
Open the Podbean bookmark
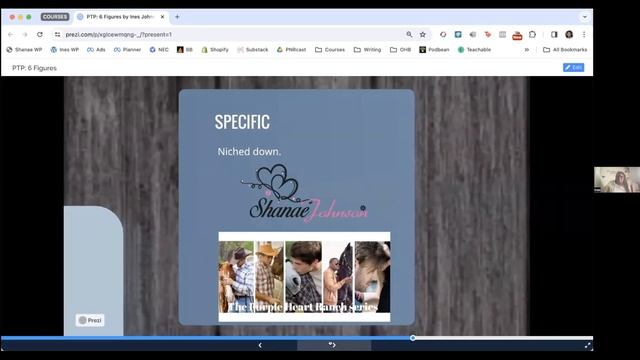click(434, 50)
